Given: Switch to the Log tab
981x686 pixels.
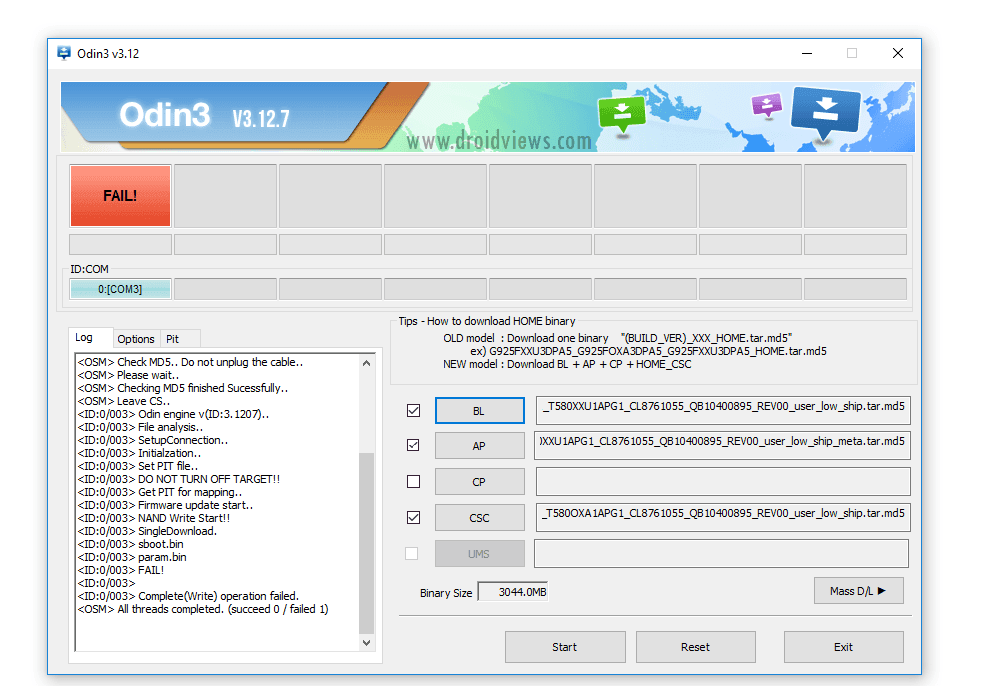Looking at the screenshot, I should [84, 337].
